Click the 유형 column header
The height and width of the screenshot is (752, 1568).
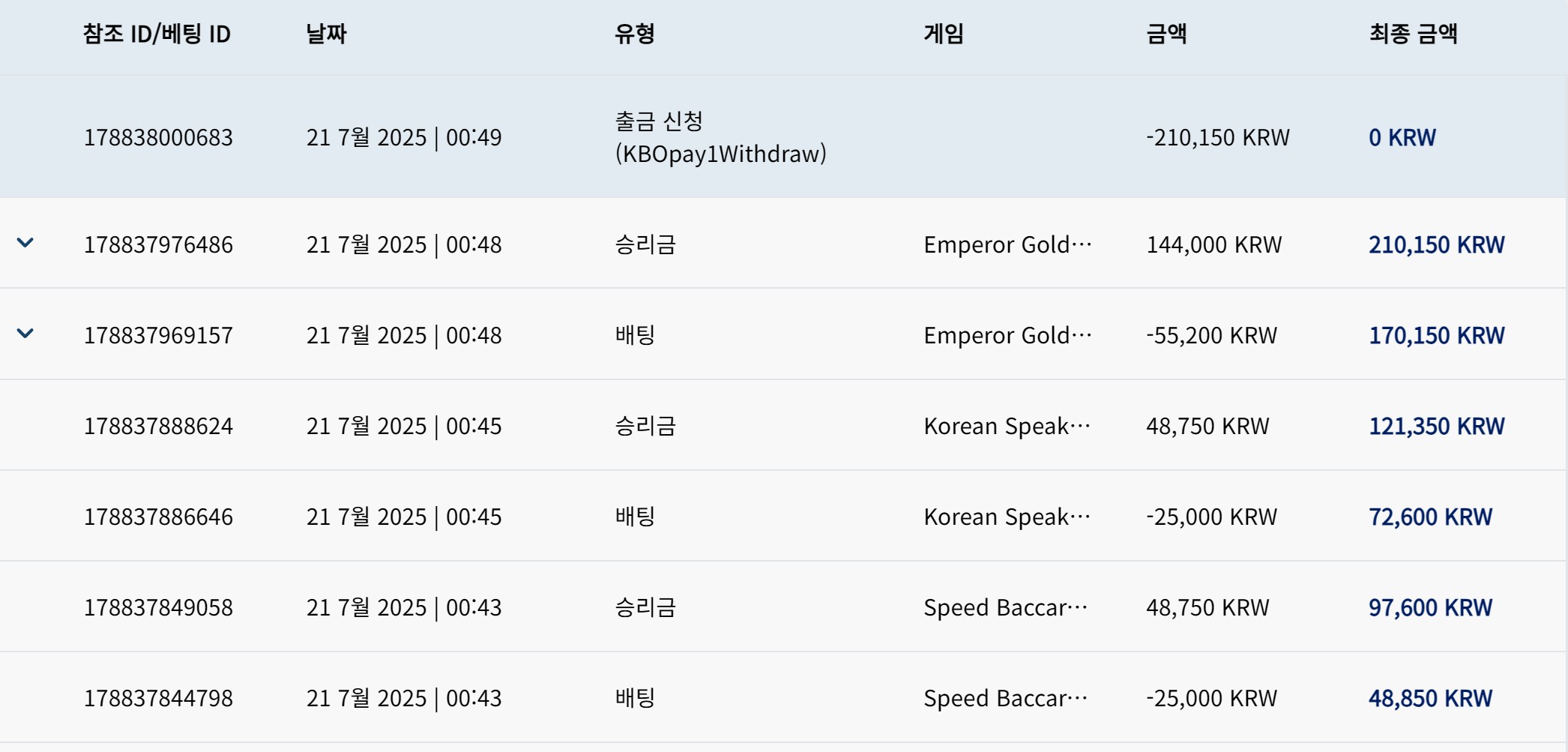coord(635,34)
